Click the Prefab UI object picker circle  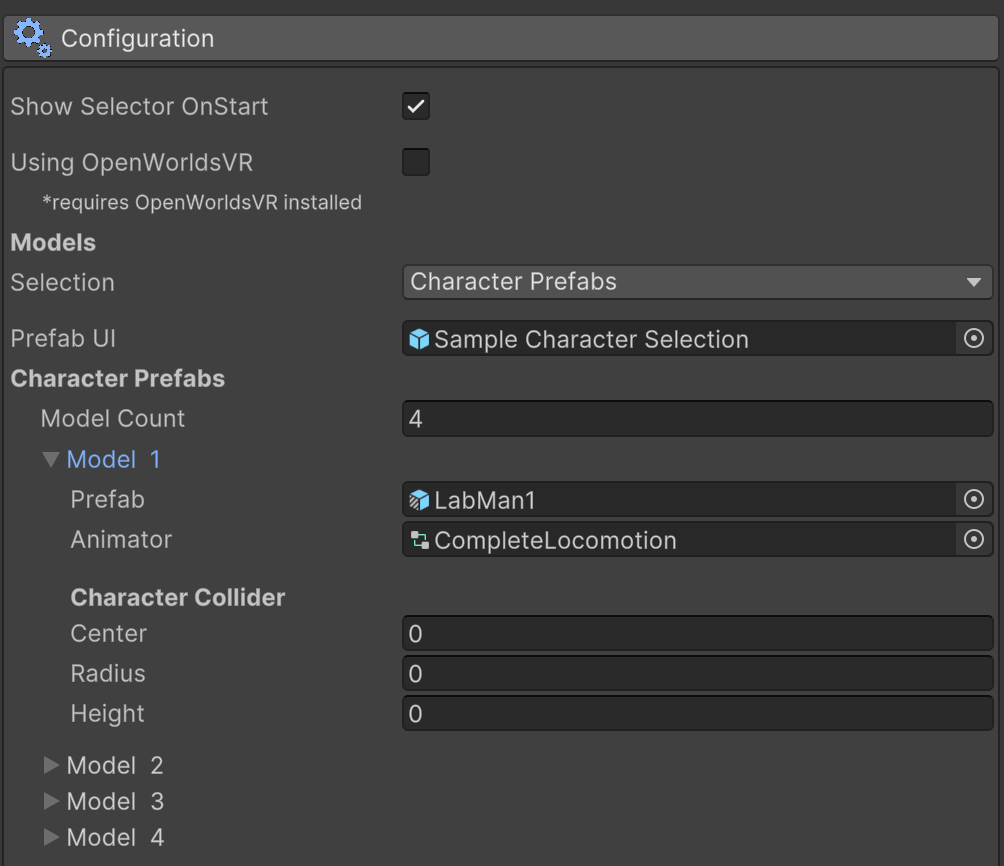pos(973,339)
